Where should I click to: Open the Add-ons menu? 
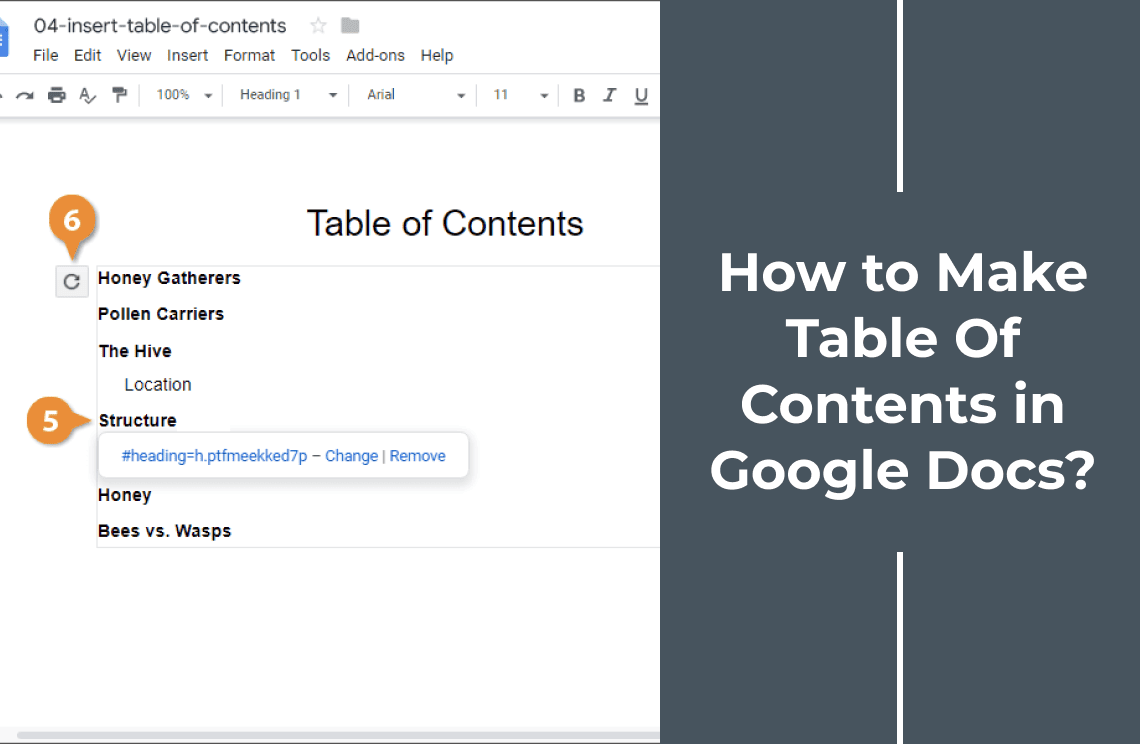pyautogui.click(x=375, y=55)
